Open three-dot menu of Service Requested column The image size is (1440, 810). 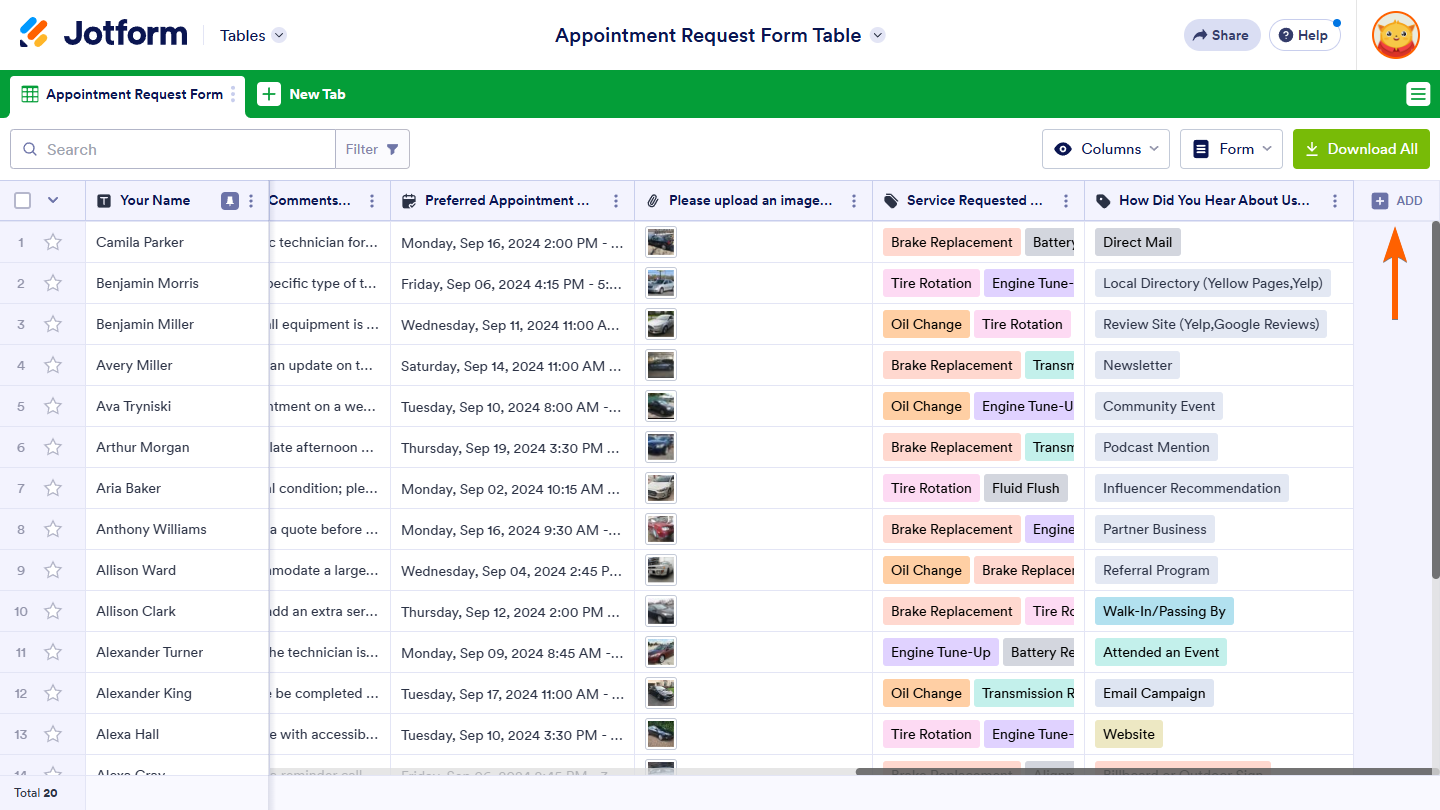coord(1066,201)
